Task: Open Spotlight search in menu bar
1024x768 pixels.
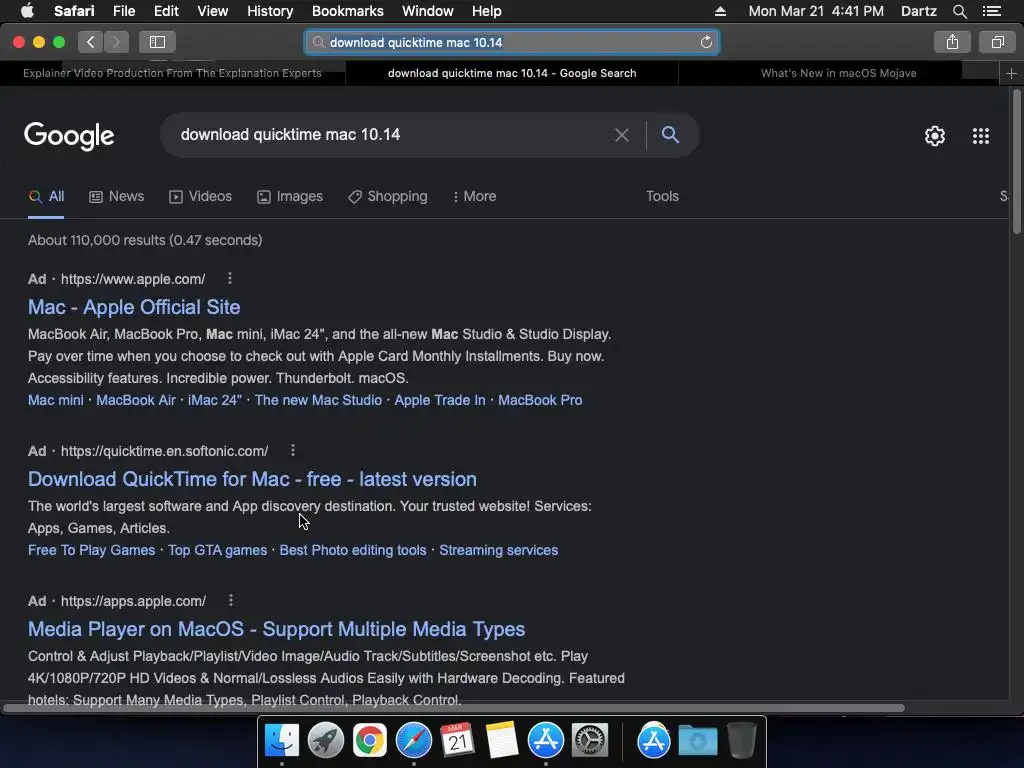Action: click(959, 11)
